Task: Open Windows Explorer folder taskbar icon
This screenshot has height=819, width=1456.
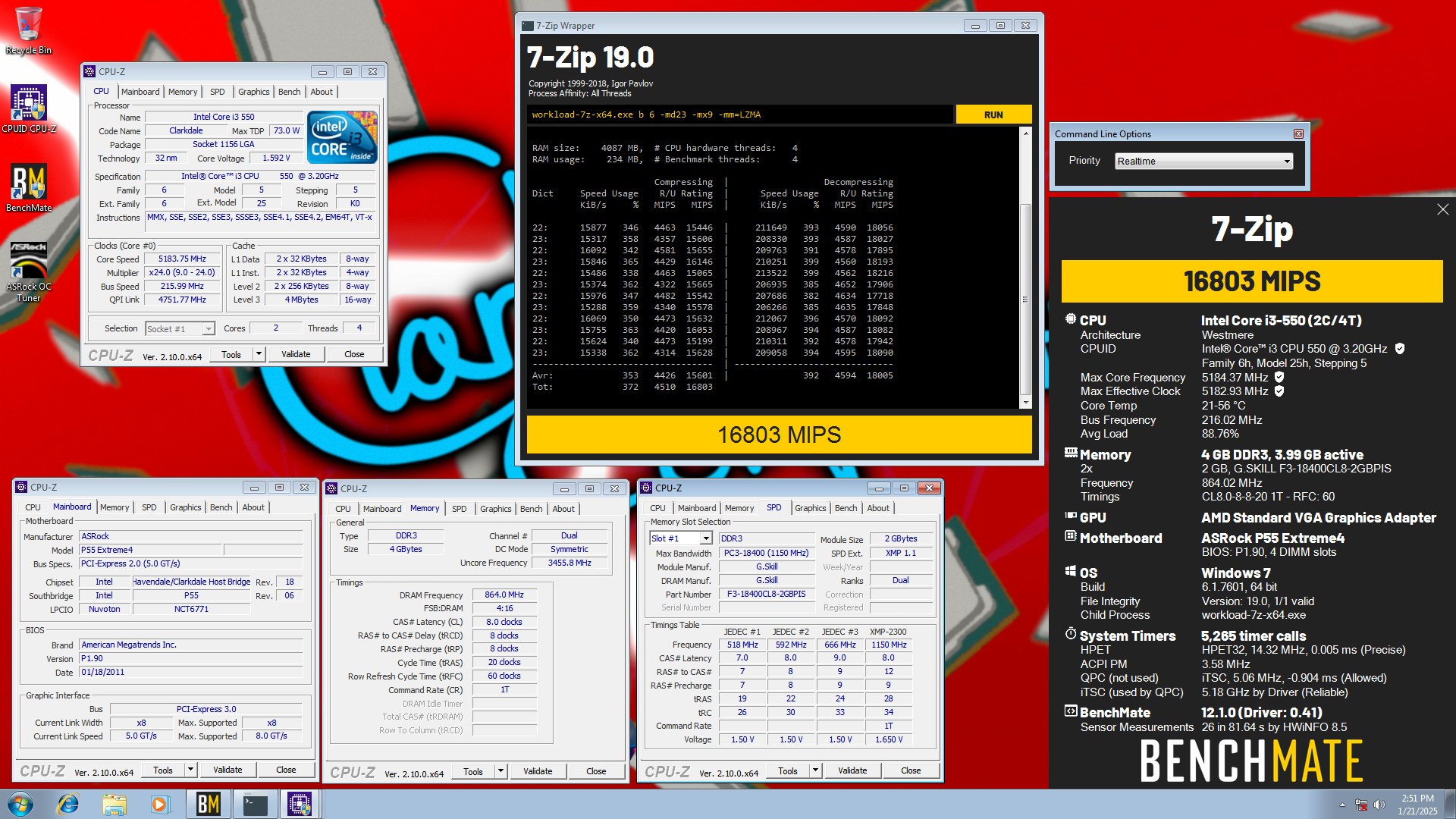Action: pos(114,804)
